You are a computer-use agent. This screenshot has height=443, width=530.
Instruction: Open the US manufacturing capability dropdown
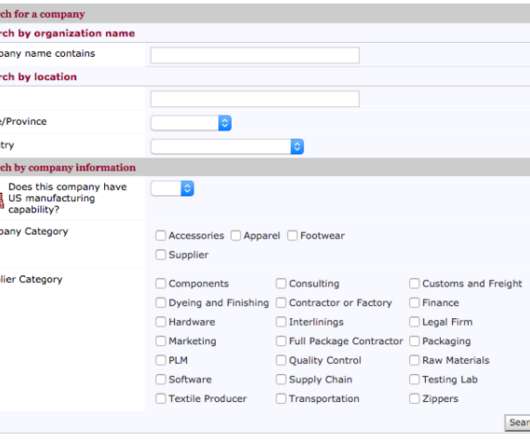point(172,189)
